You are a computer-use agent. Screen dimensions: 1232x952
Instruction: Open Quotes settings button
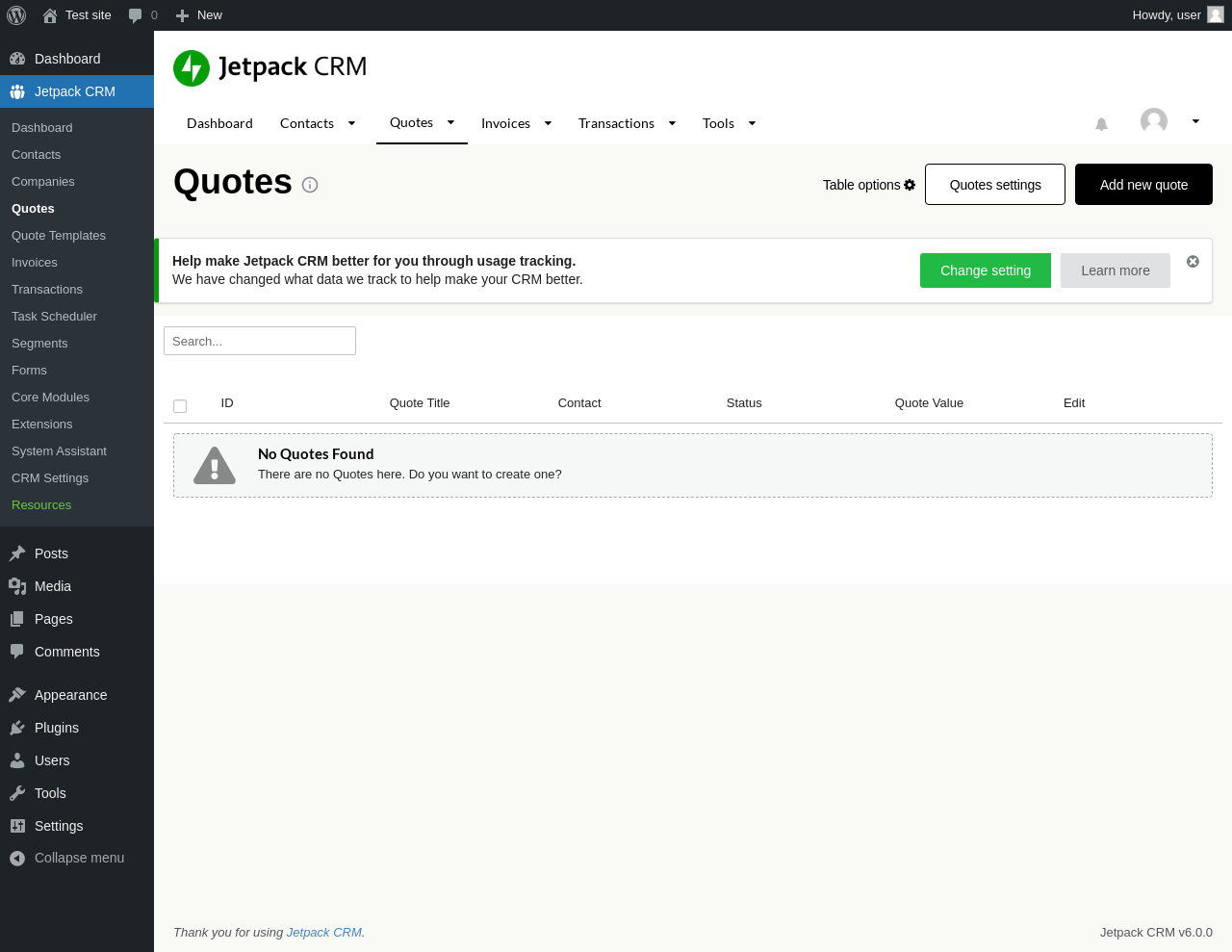pos(995,185)
